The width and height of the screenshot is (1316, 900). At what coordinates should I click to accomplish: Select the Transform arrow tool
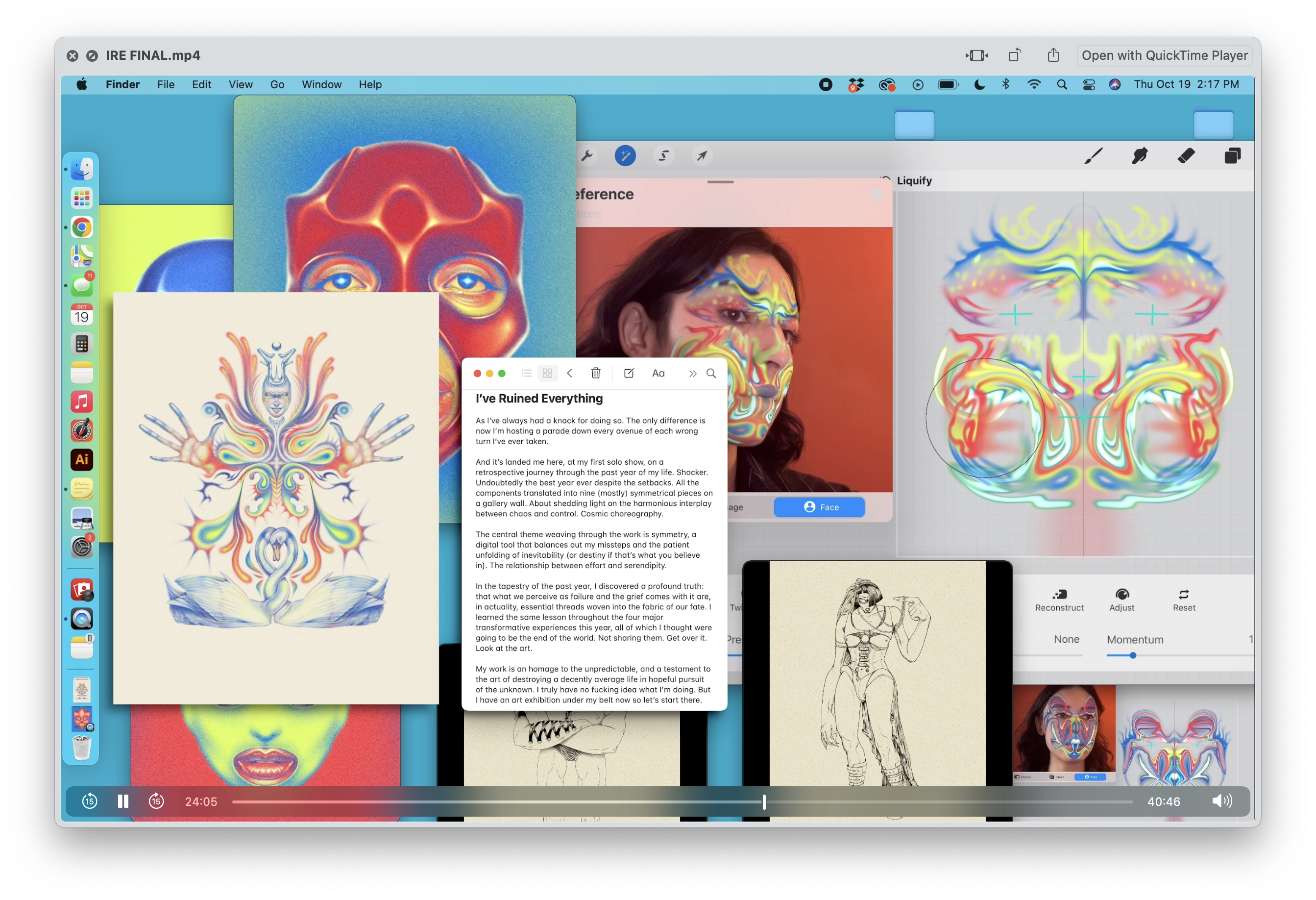coord(702,156)
